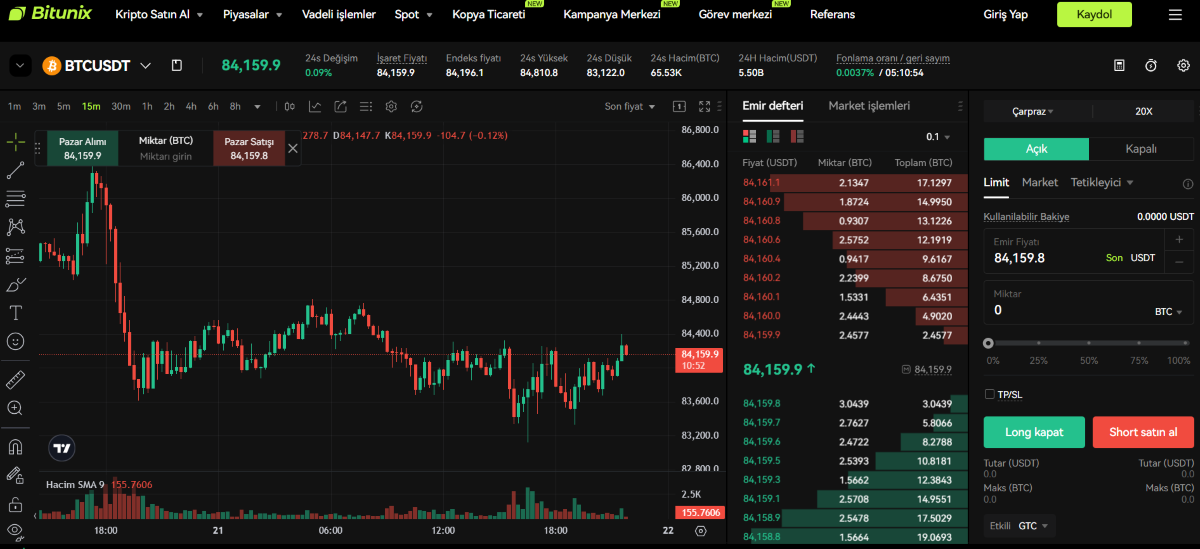Open the emoji icons tool

click(15, 341)
